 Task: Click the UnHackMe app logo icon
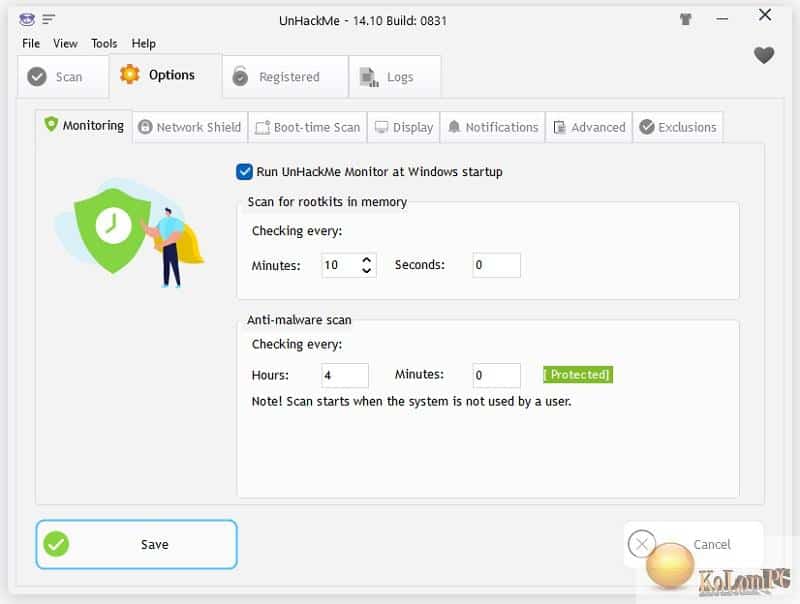pos(27,20)
